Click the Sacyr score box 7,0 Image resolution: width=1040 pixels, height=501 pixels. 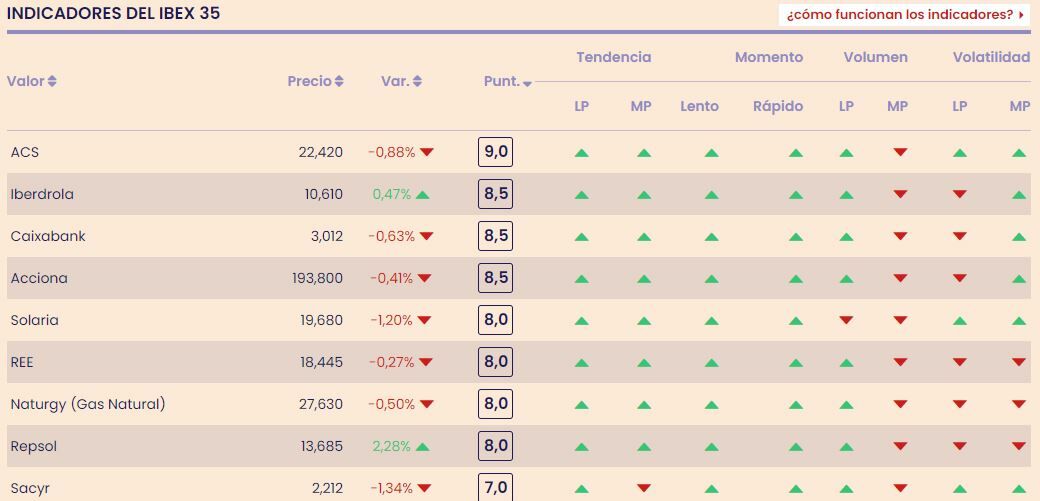pyautogui.click(x=495, y=487)
